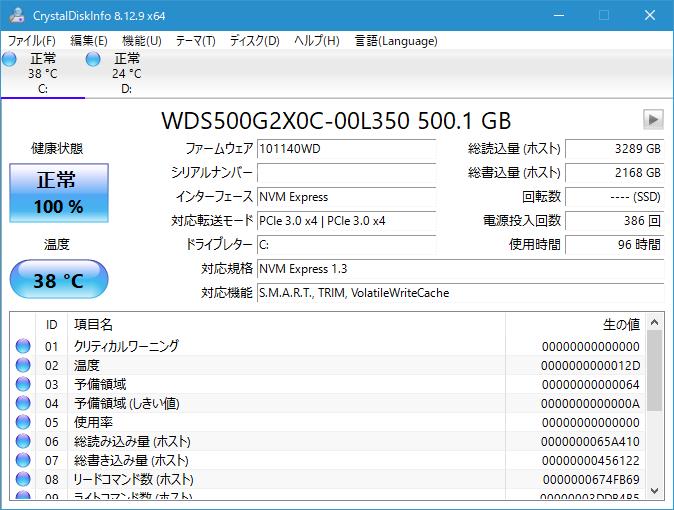Click power on hours value 96 時間

[x=615, y=245]
